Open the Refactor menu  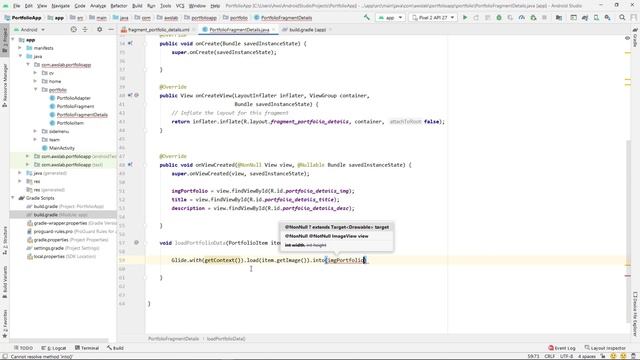119,6
